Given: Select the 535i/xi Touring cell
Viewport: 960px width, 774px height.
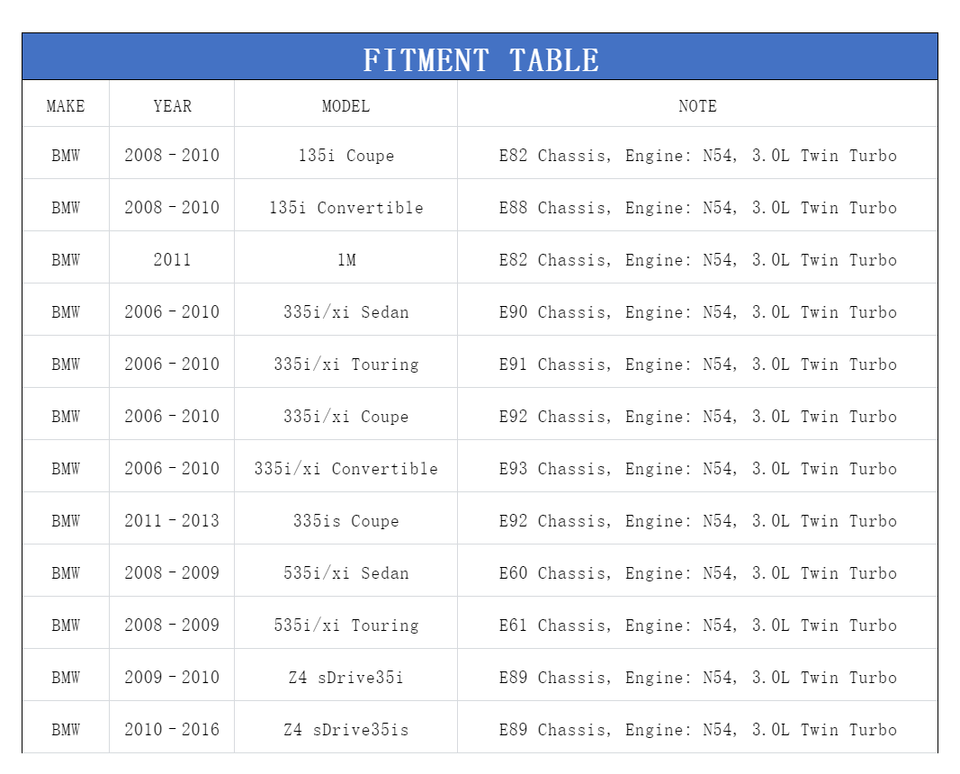Looking at the screenshot, I should [346, 625].
